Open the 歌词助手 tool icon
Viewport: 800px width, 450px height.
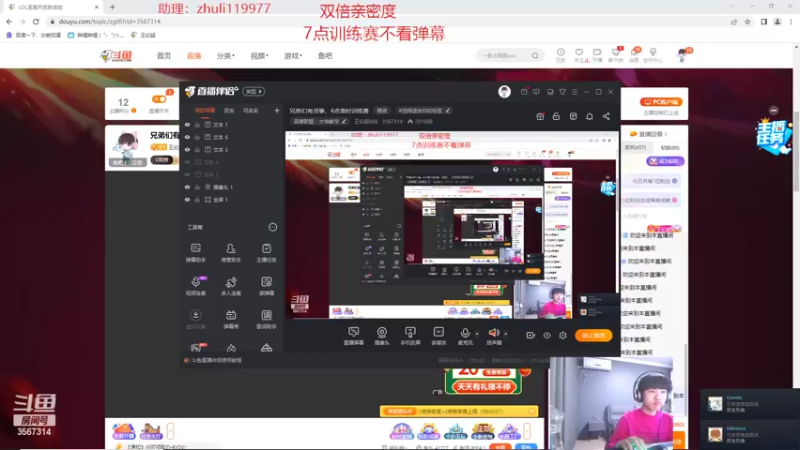click(x=266, y=319)
